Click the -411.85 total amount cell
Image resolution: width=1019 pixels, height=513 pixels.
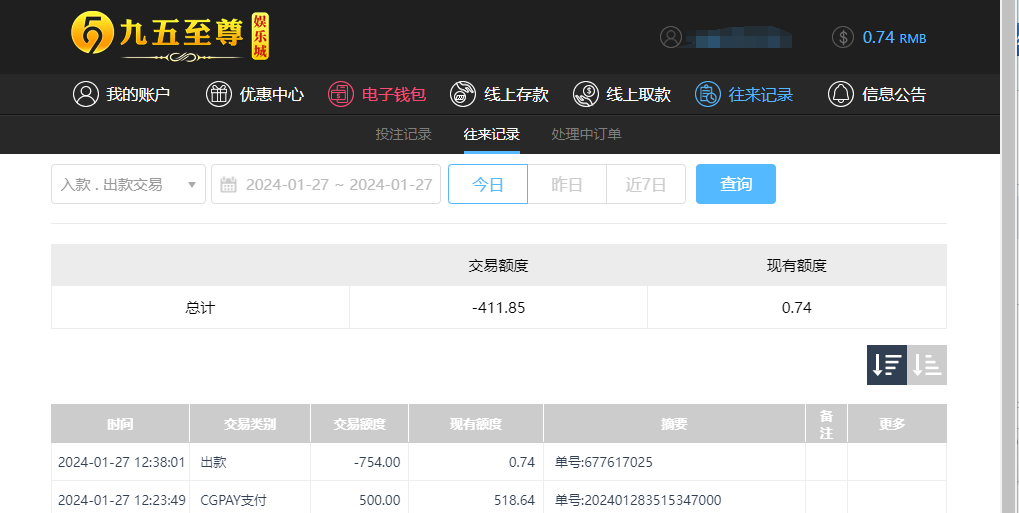(498, 308)
